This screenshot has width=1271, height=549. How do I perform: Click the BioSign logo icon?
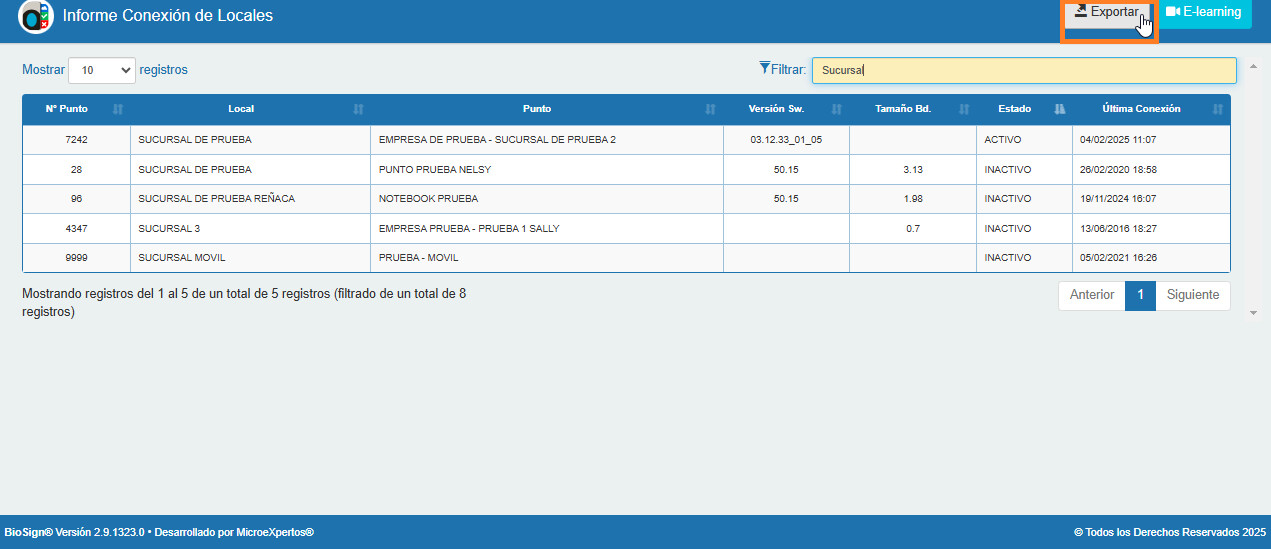pos(36,17)
